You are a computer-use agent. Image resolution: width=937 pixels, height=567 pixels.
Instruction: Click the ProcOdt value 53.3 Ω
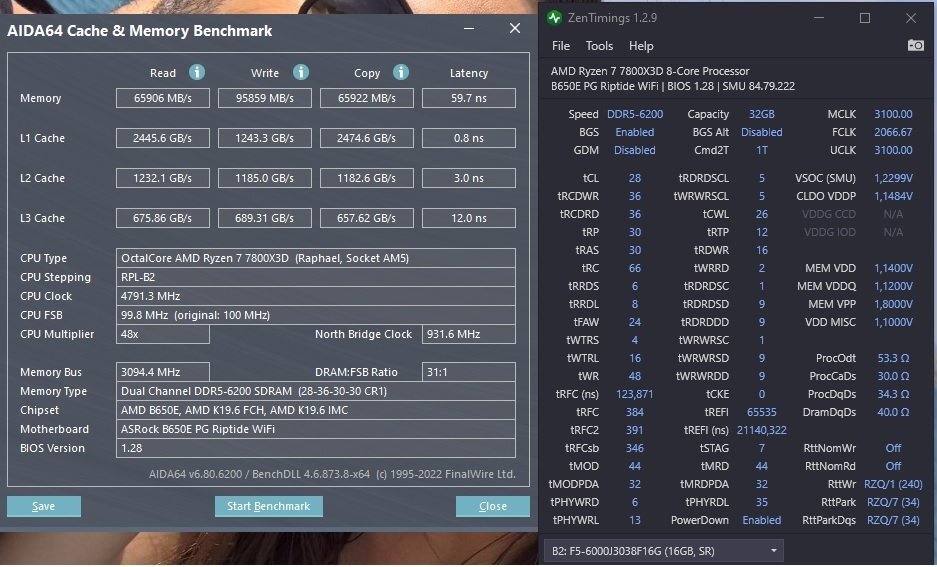893,358
